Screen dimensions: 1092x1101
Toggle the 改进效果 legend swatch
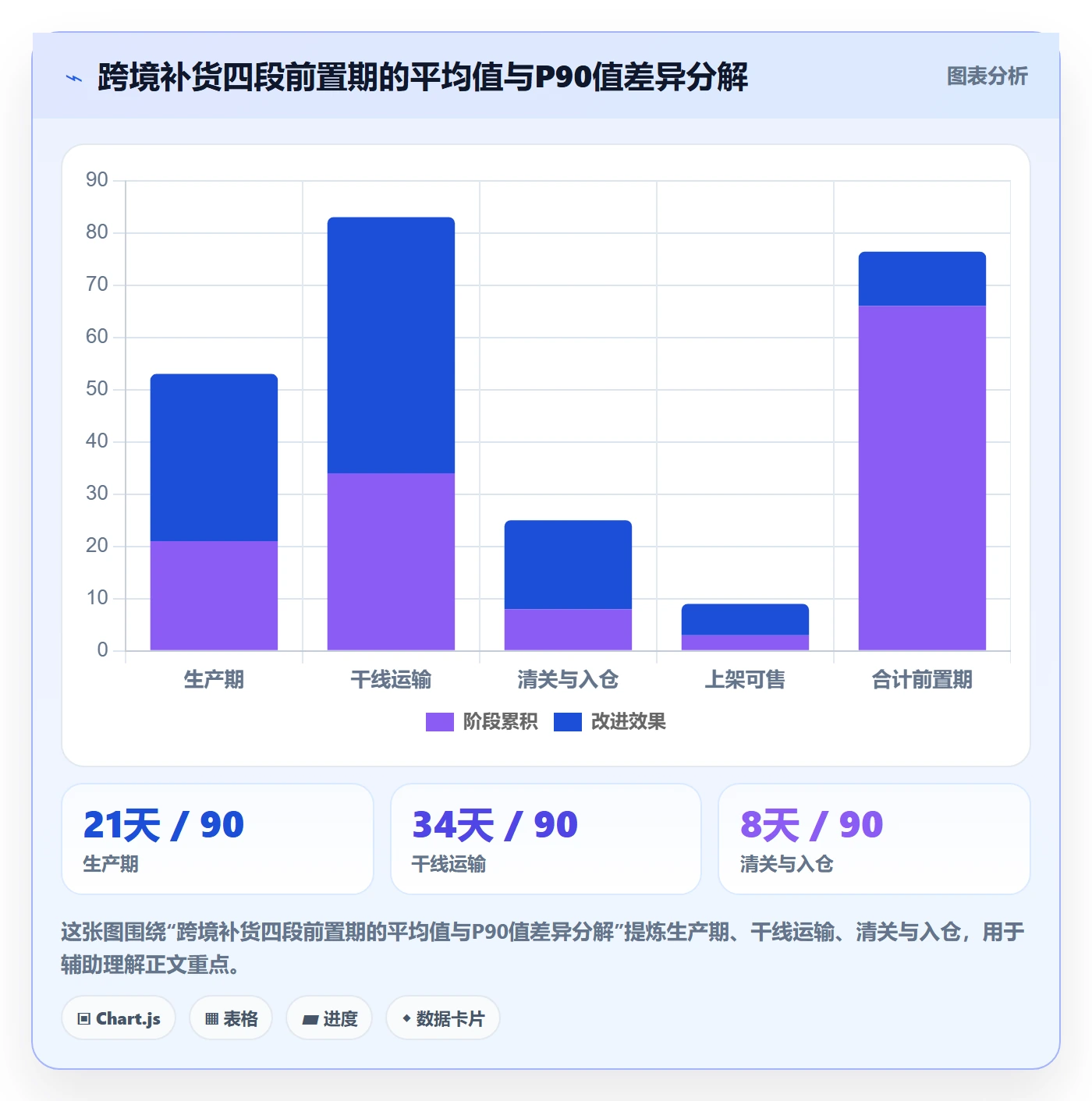568,722
